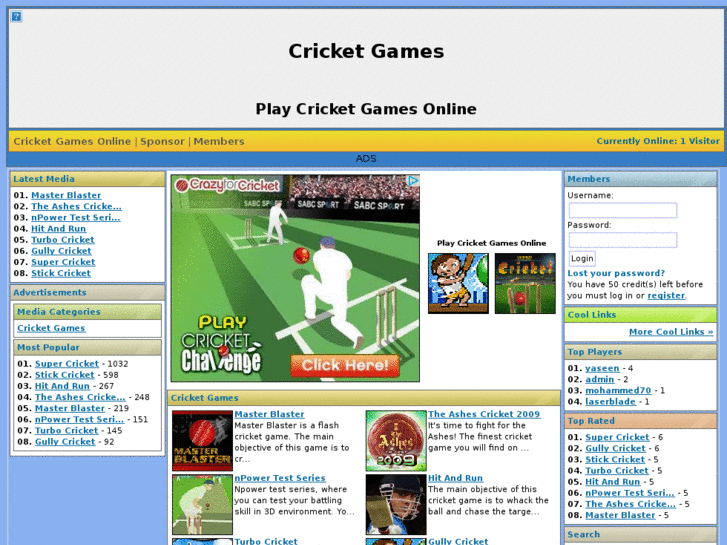
Task: Open the nPower Test Series thumbnail image
Action: point(202,505)
